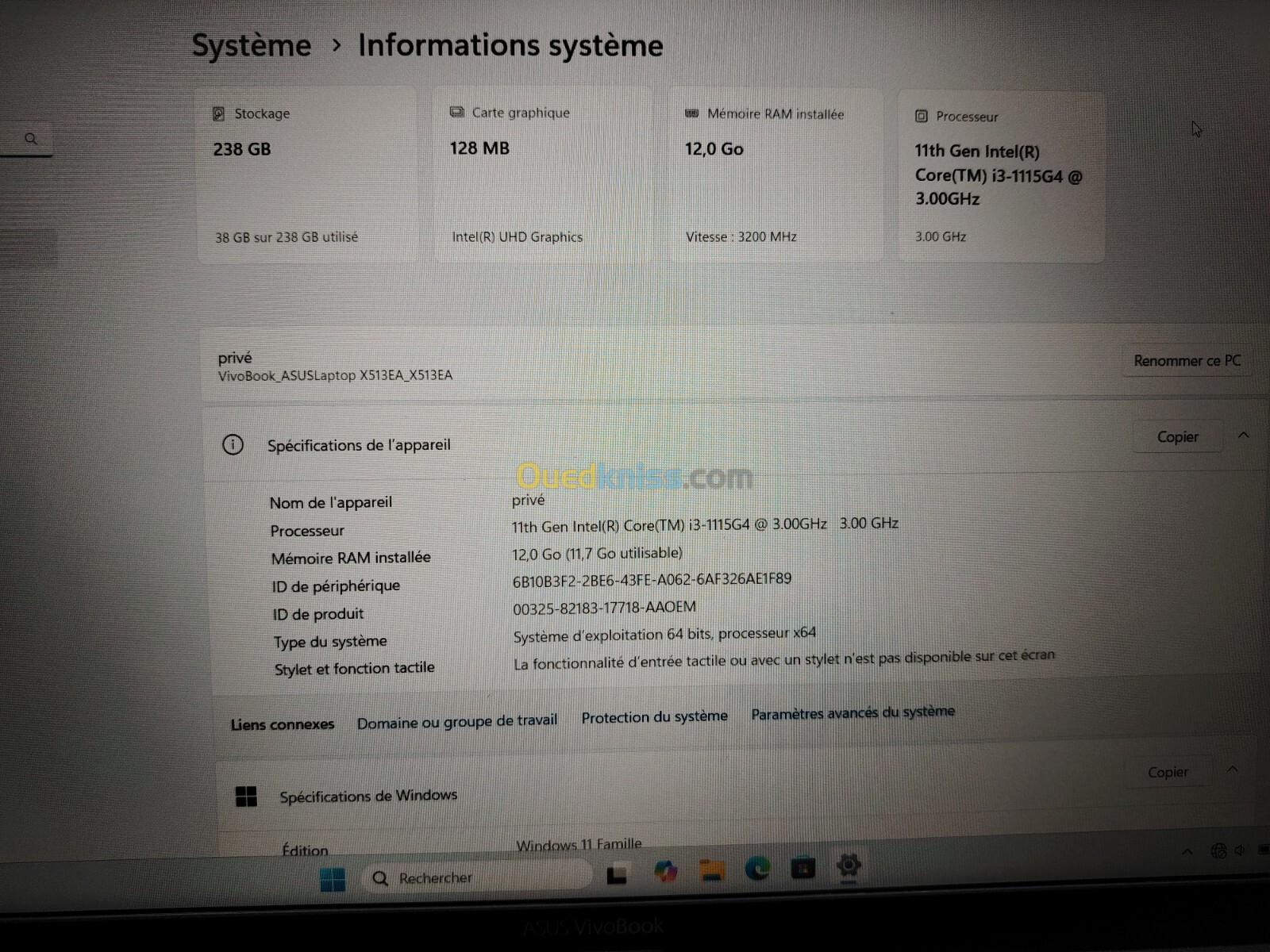
Task: Go back to Système breadcrumb
Action: 251,45
